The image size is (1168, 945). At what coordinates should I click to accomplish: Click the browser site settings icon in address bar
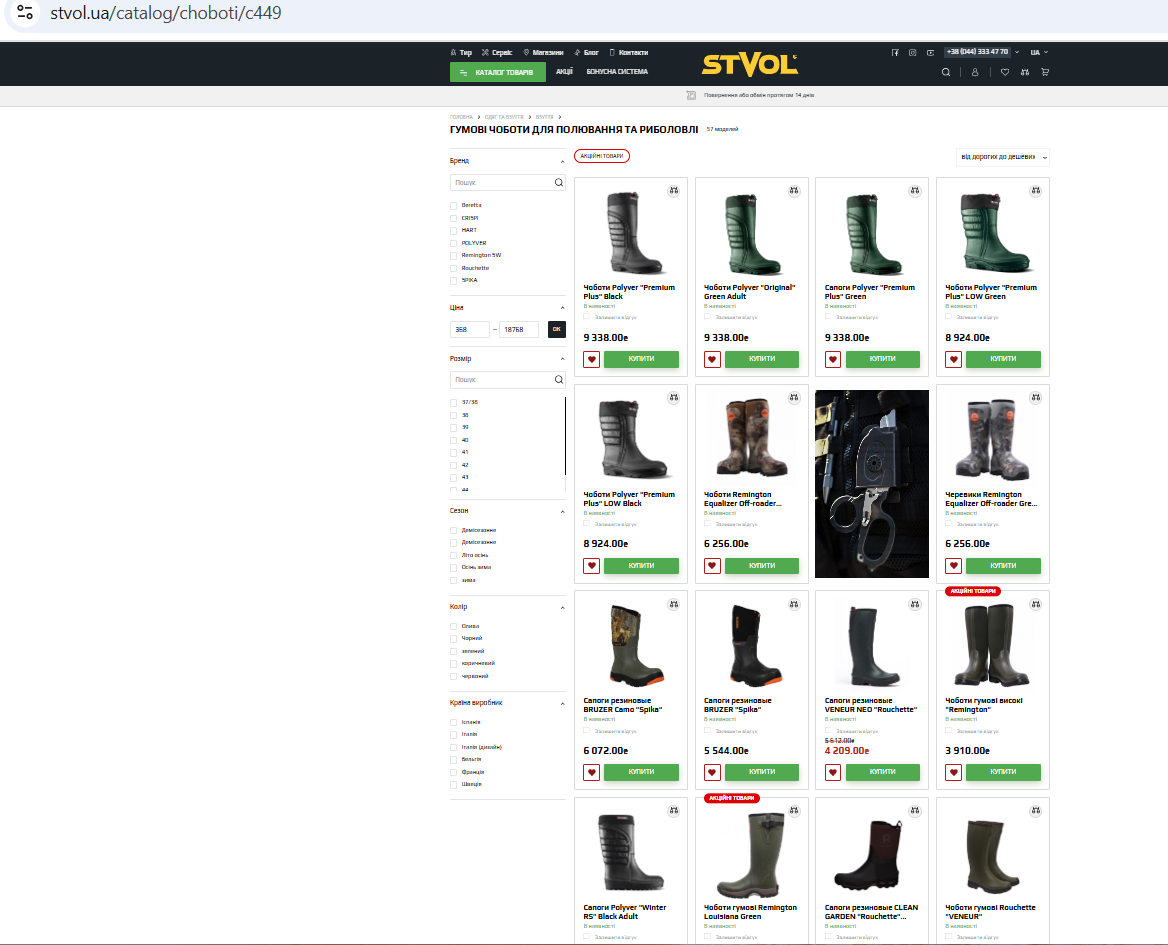pos(25,13)
